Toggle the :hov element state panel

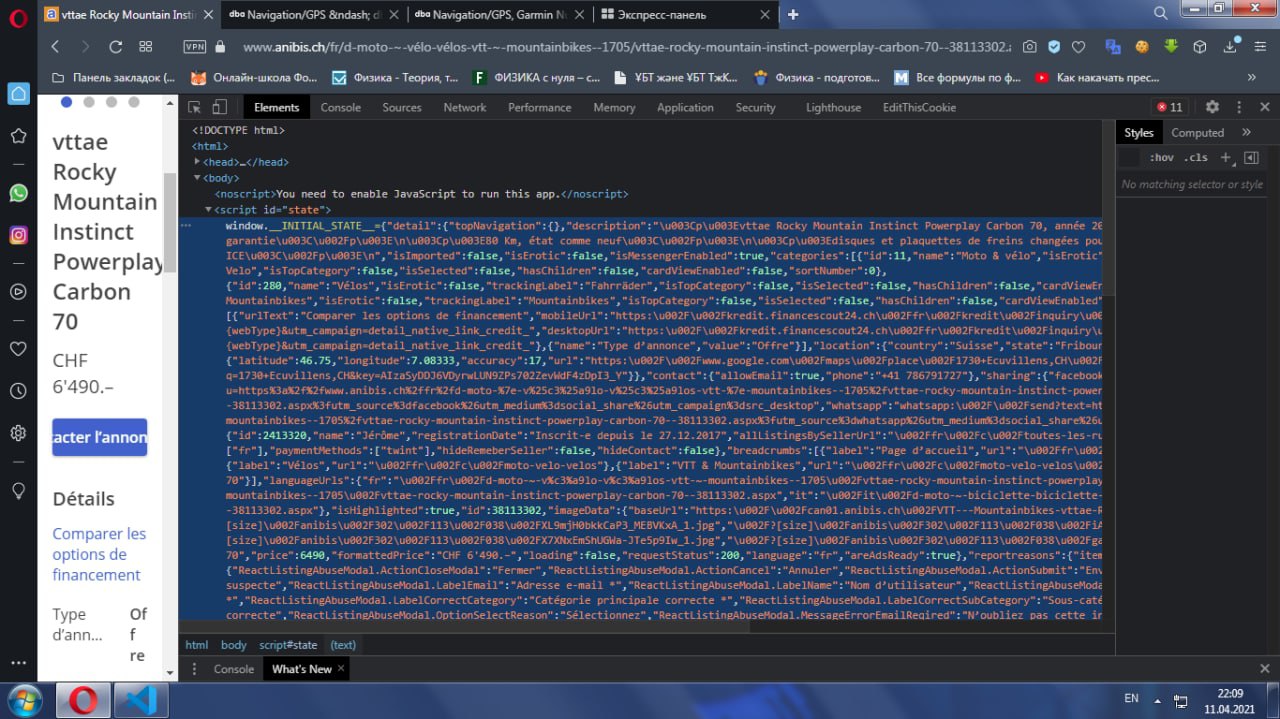pos(1161,158)
